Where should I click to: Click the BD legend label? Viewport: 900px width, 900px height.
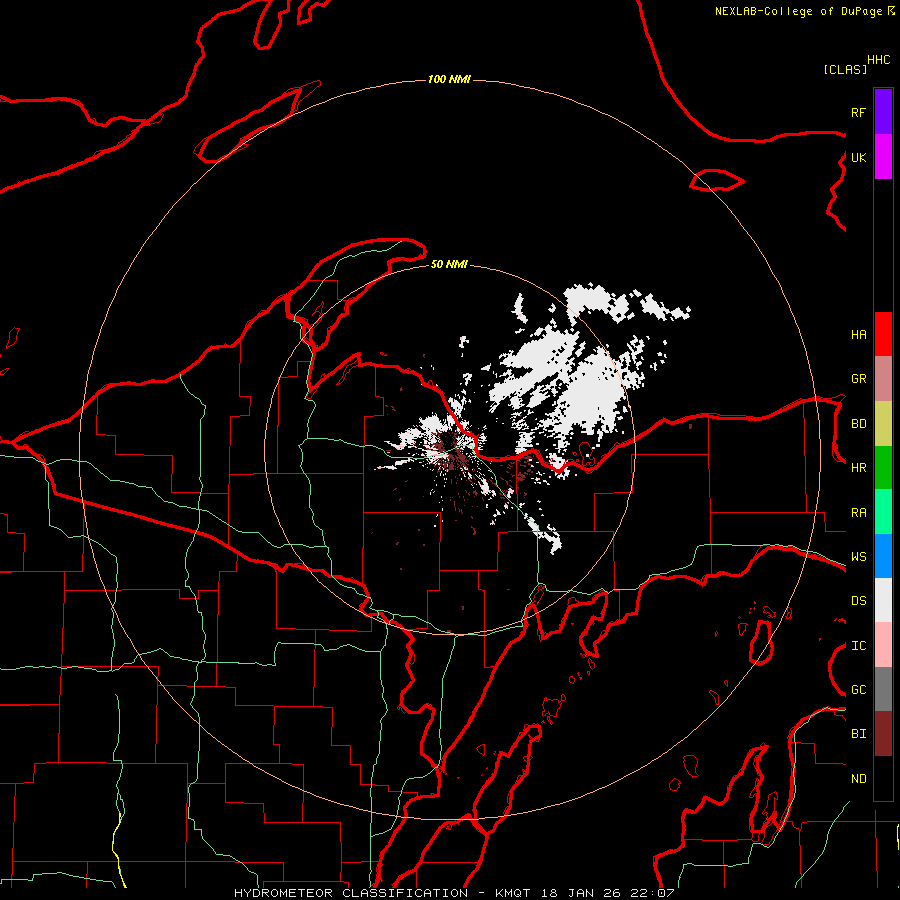click(x=858, y=424)
